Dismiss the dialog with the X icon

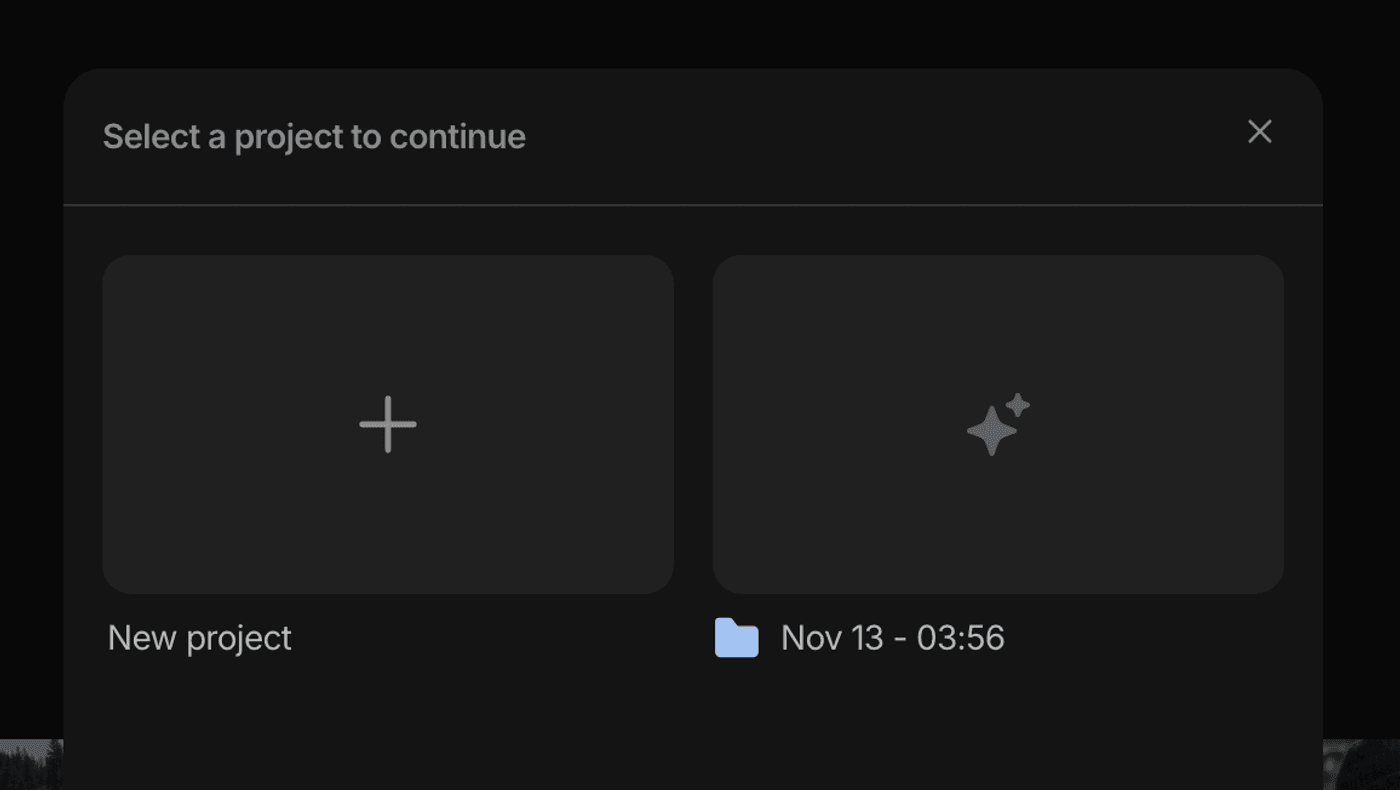tap(1260, 132)
